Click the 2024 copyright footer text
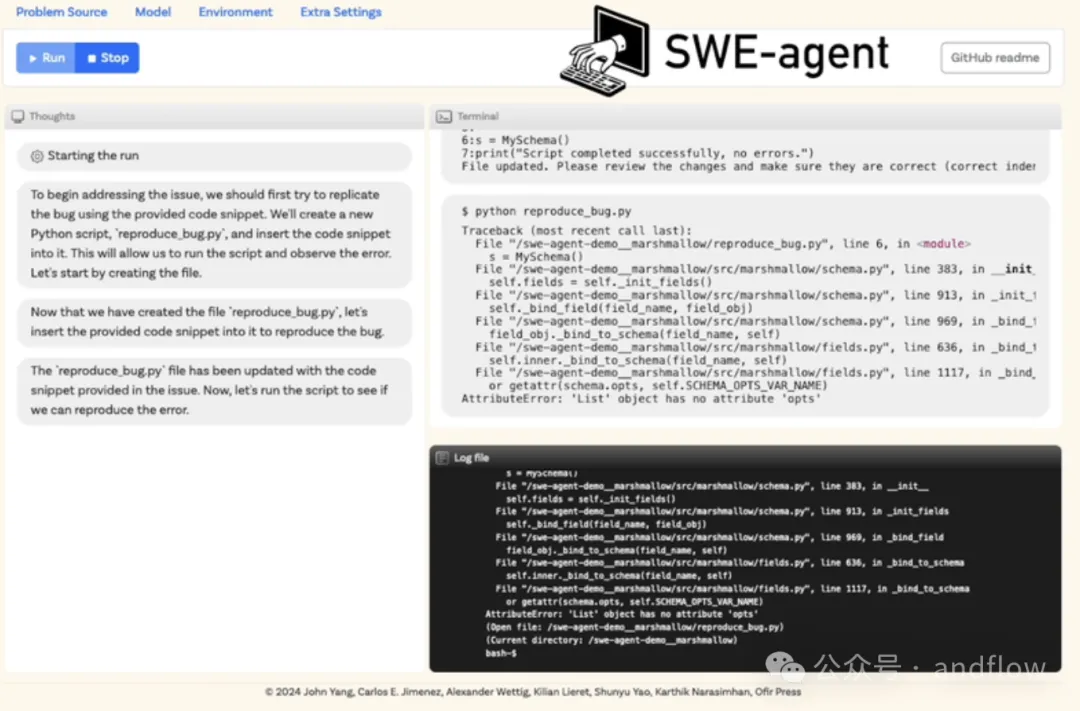The image size is (1080, 711). click(x=533, y=692)
